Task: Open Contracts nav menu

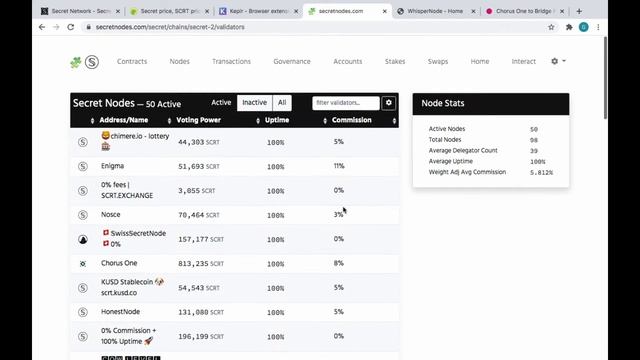Action: pyautogui.click(x=132, y=61)
